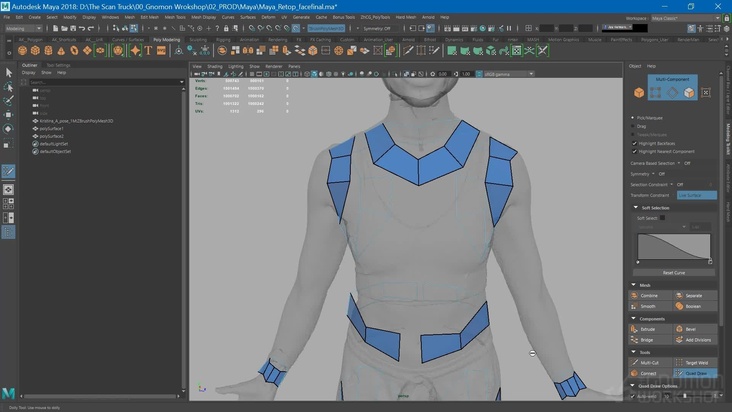This screenshot has width=732, height=412.
Task: Pick the Rotate tool in left toolbox
Action: (x=8, y=129)
